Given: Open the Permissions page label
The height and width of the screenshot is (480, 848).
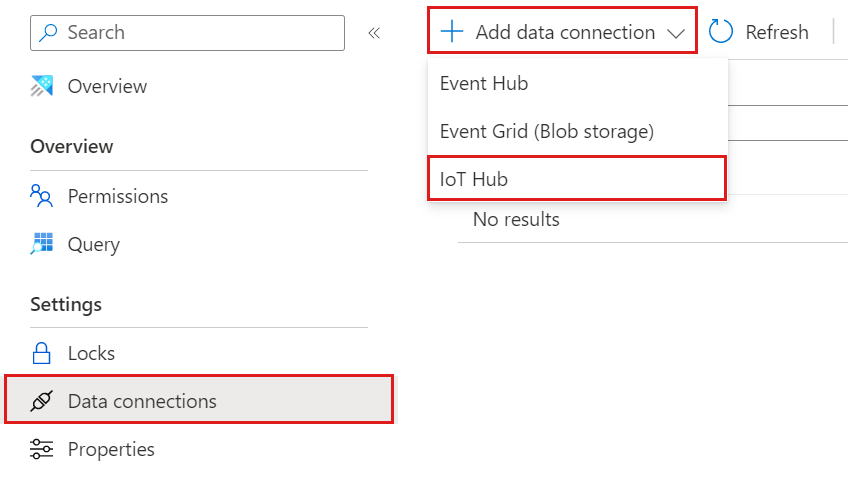Looking at the screenshot, I should click(118, 196).
